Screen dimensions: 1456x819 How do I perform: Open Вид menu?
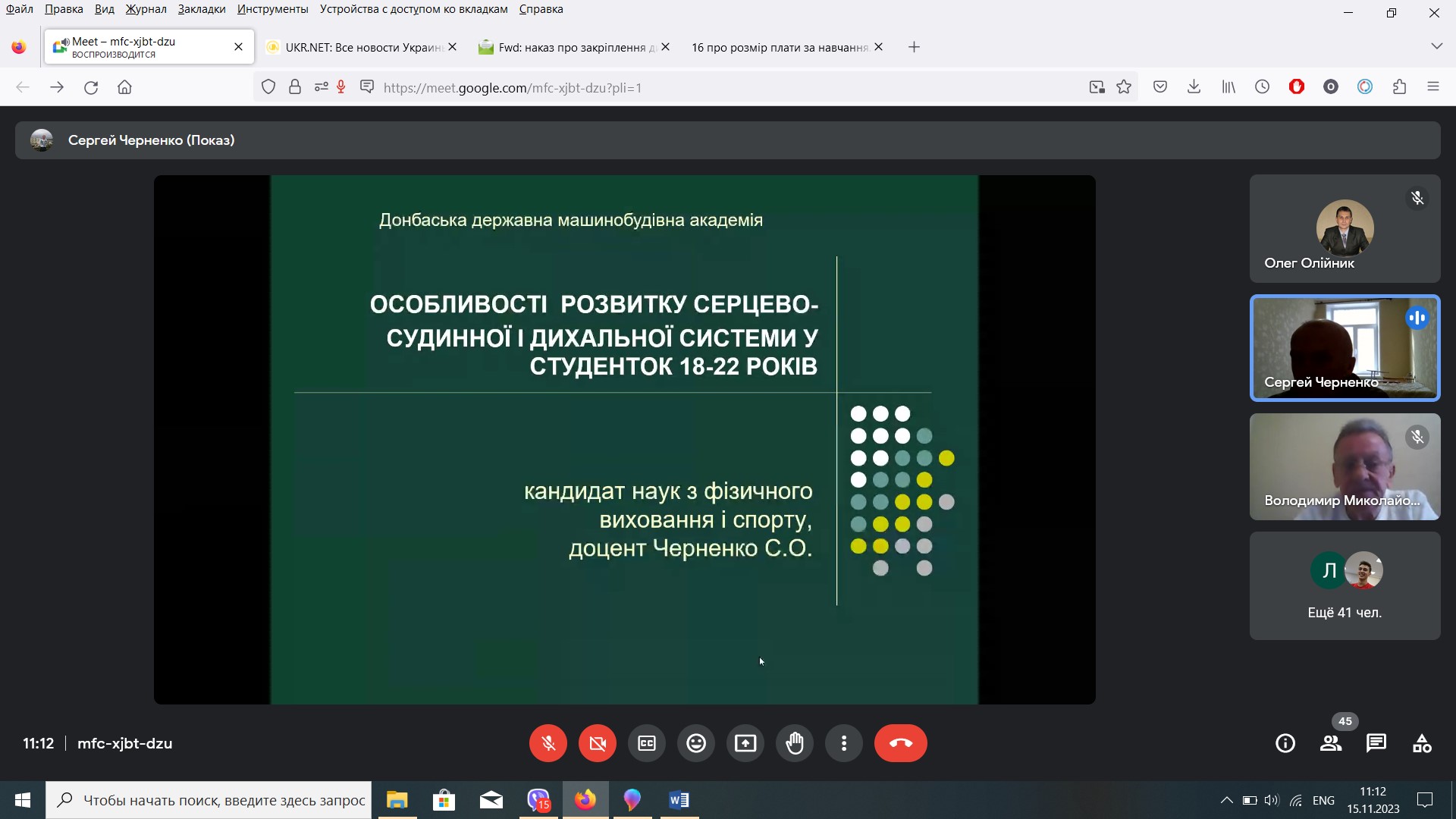click(x=105, y=9)
